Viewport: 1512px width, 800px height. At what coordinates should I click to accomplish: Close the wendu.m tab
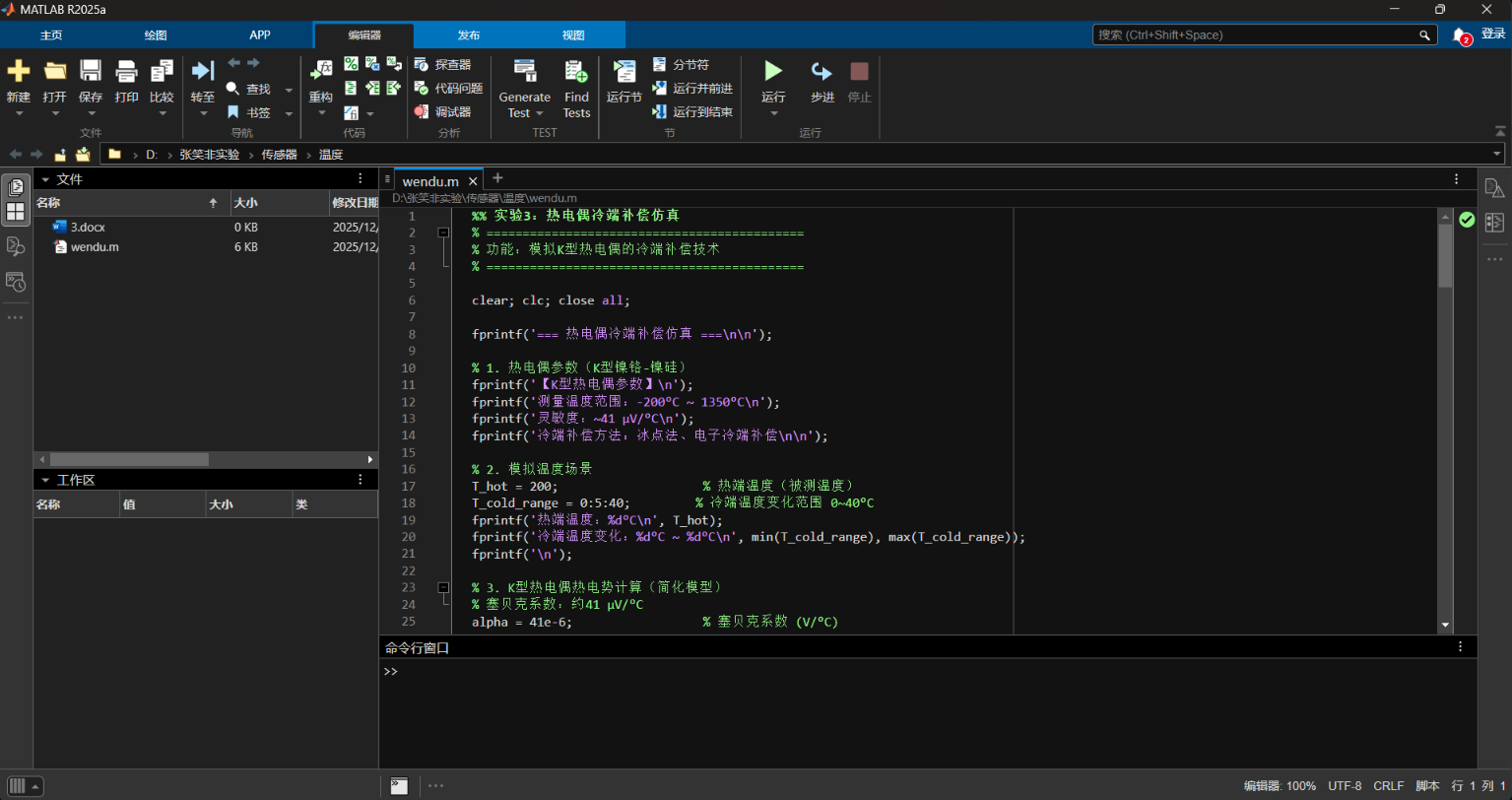(x=473, y=181)
